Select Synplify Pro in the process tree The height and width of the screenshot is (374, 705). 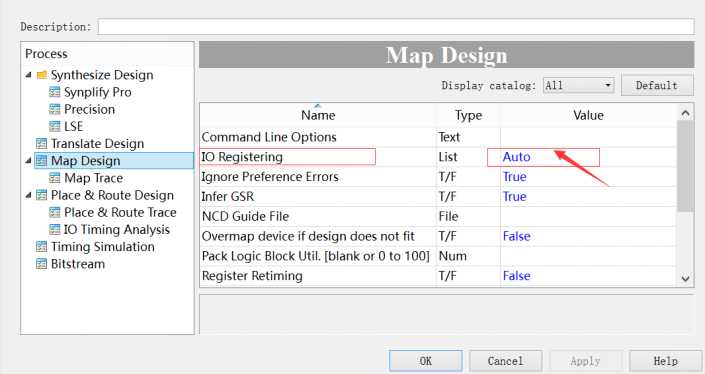(98, 92)
